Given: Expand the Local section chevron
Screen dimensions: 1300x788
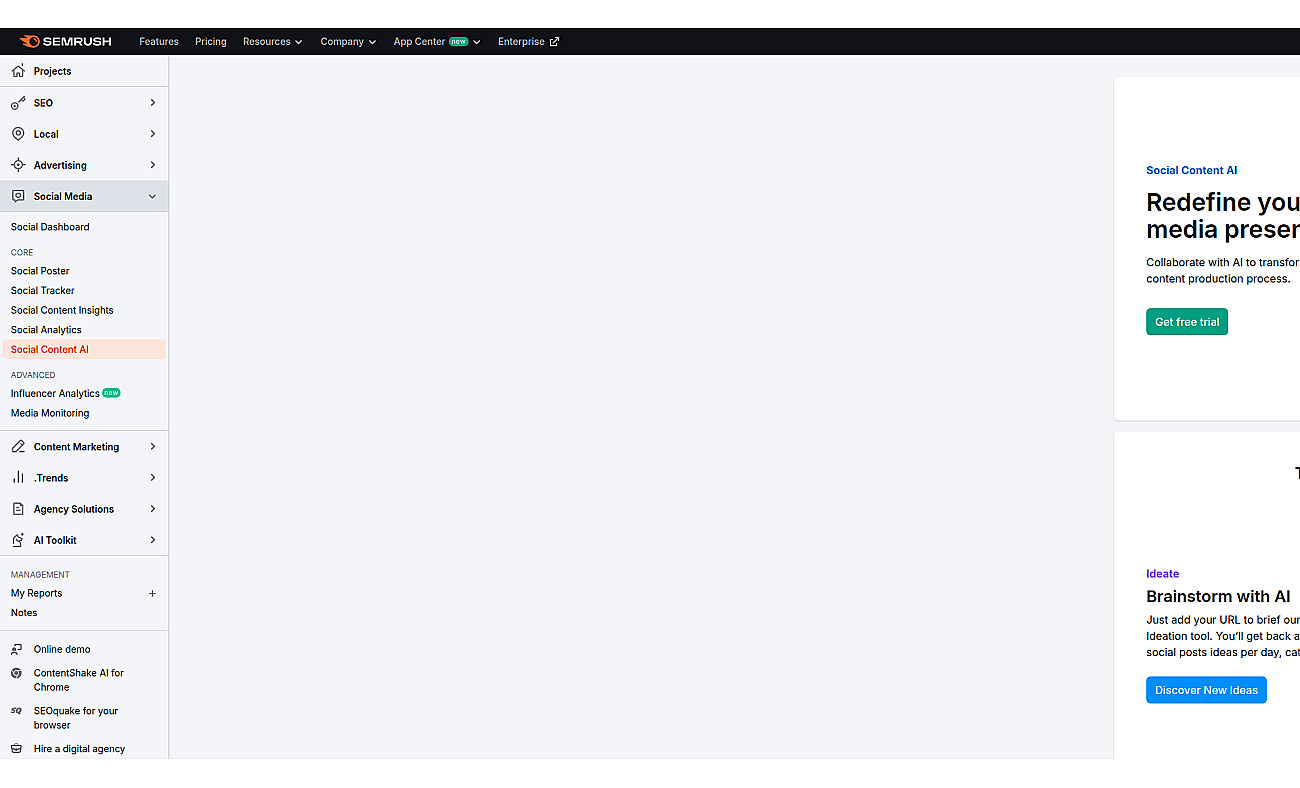Looking at the screenshot, I should point(152,134).
